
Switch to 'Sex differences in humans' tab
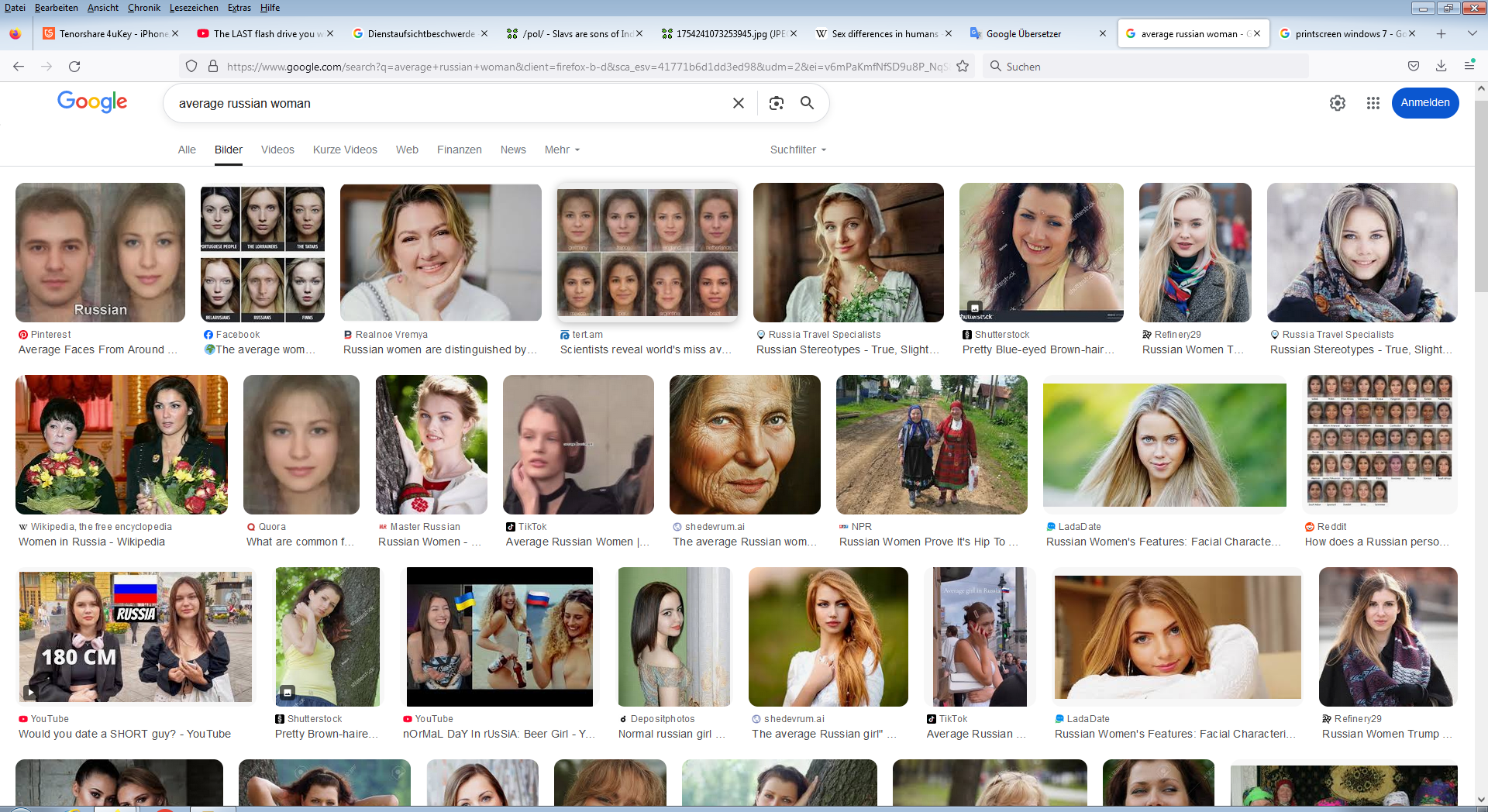(882, 33)
